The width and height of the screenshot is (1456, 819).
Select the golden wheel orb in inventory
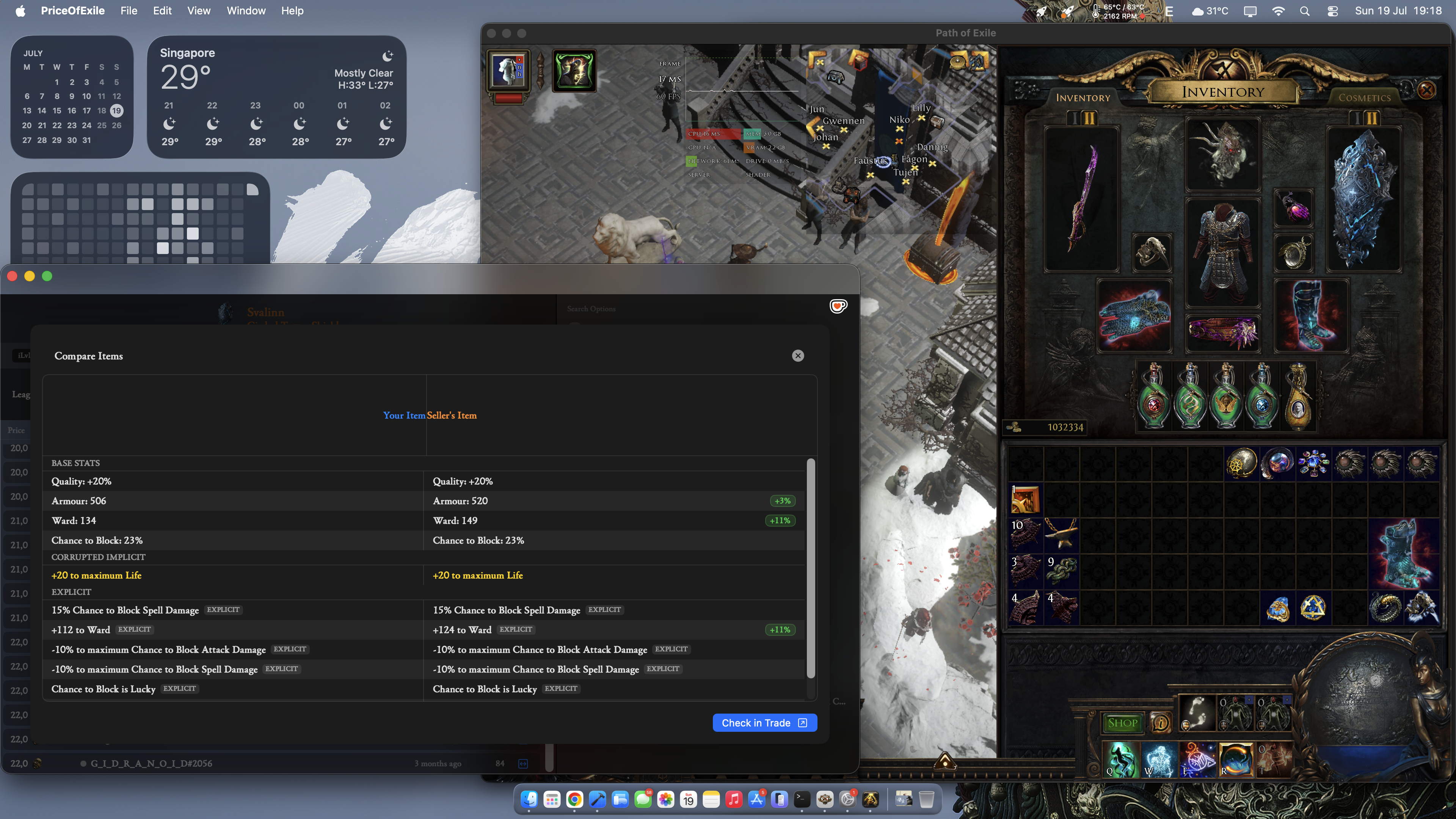(1241, 463)
